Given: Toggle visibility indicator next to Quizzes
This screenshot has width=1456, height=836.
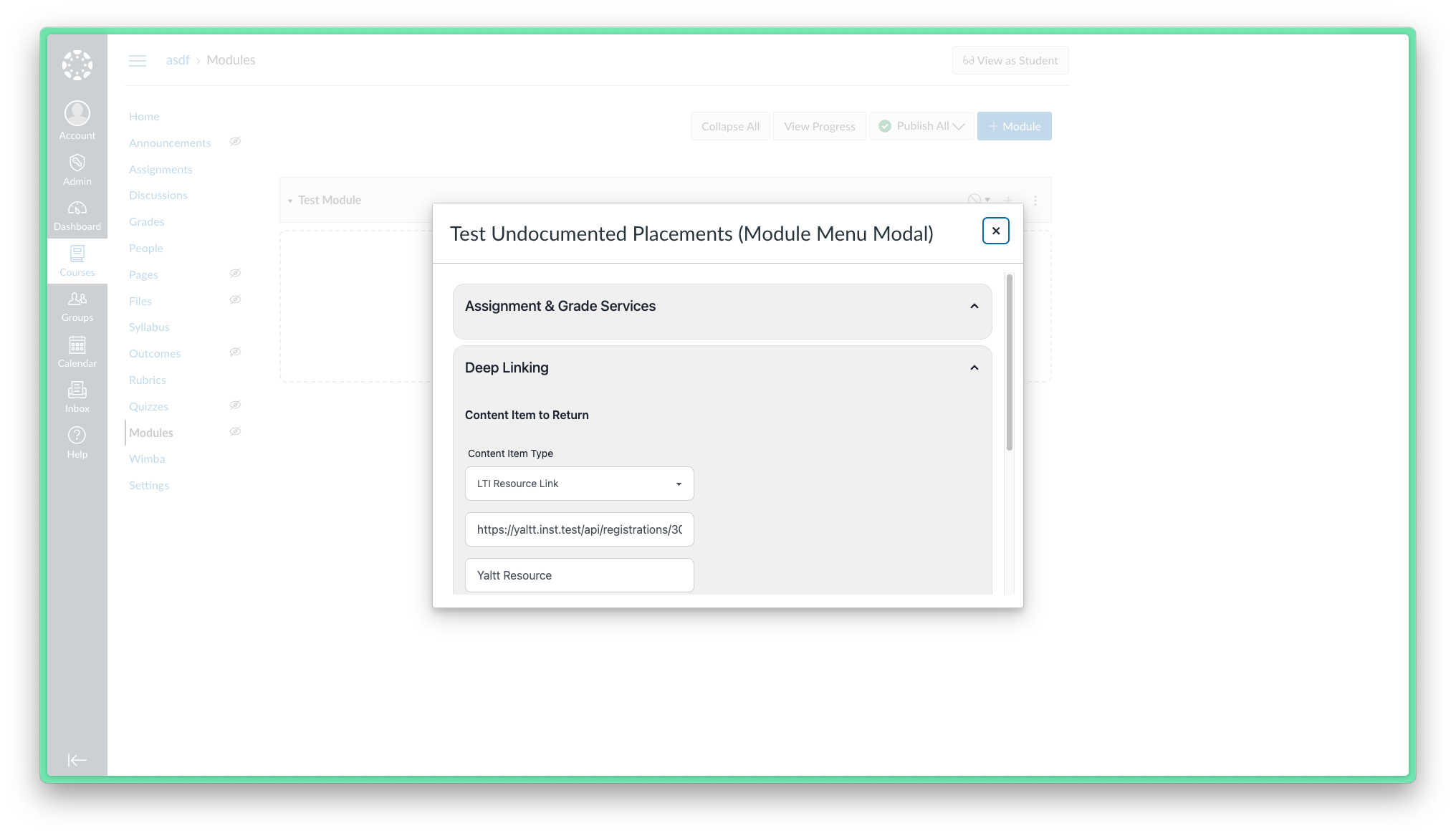Looking at the screenshot, I should (235, 405).
